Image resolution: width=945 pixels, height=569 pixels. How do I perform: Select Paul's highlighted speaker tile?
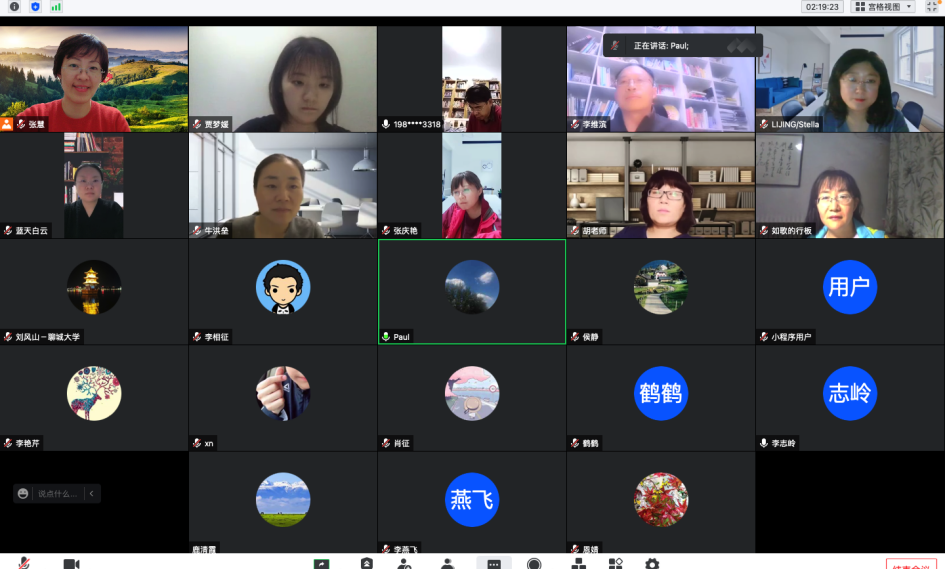point(471,292)
